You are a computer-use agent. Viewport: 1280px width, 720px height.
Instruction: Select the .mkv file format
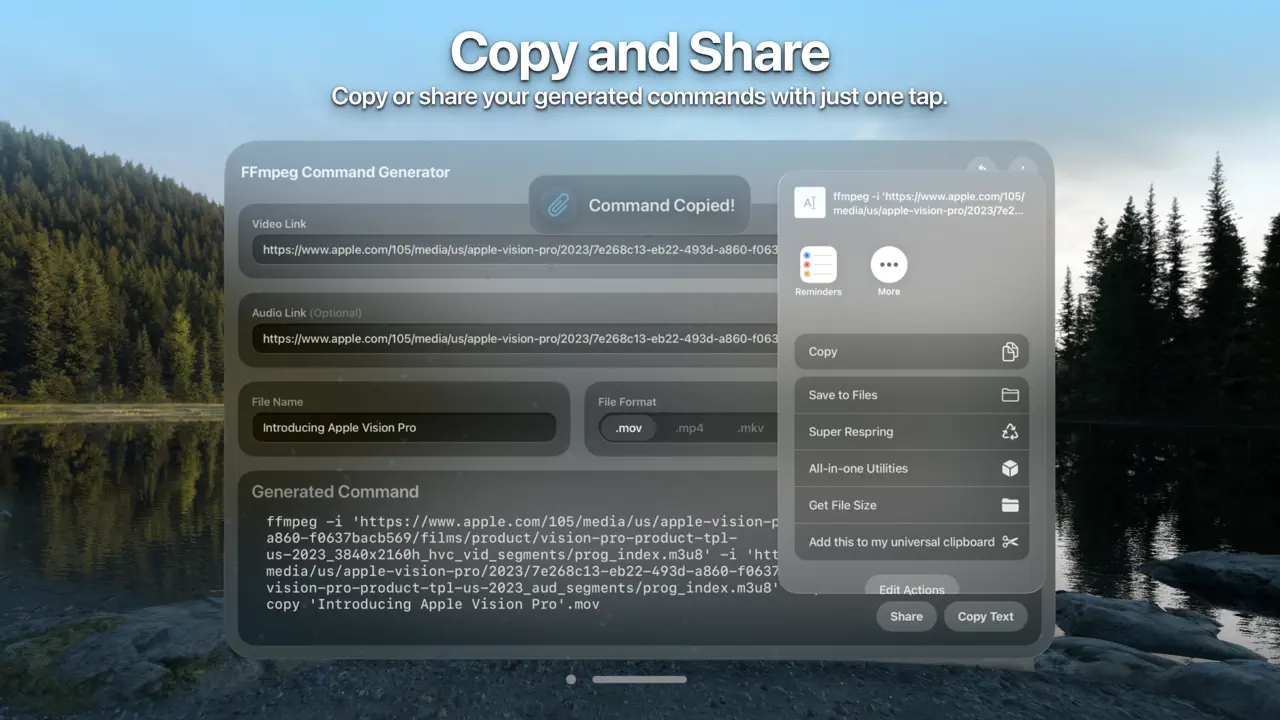pyautogui.click(x=750, y=428)
